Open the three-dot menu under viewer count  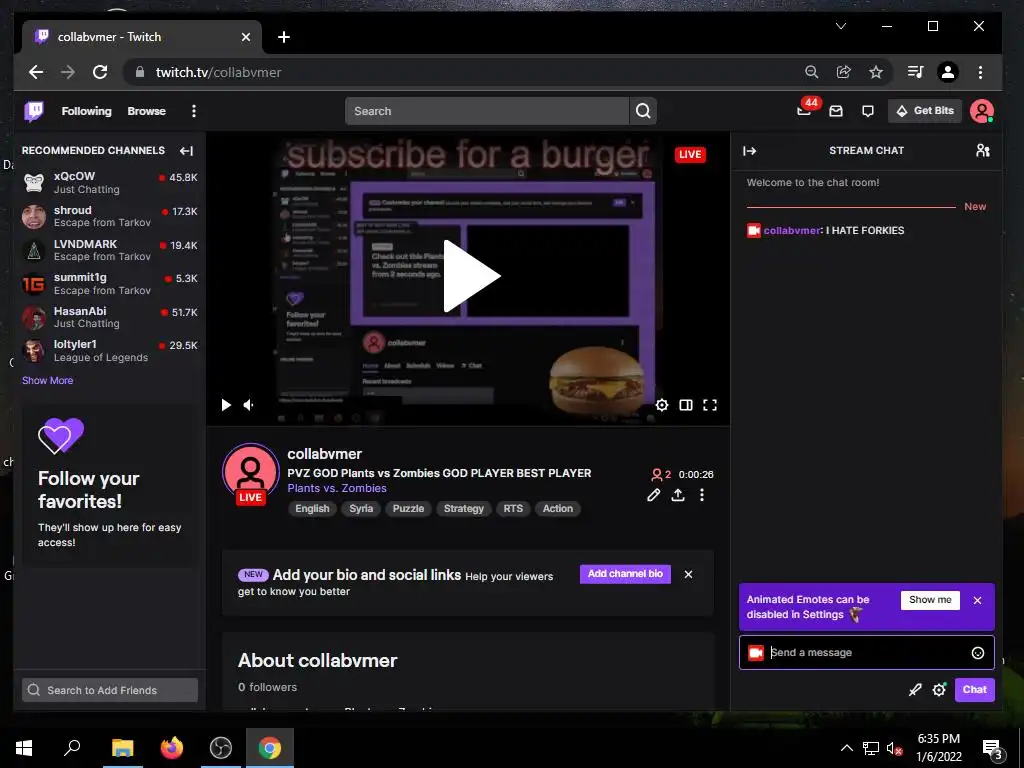coord(702,495)
